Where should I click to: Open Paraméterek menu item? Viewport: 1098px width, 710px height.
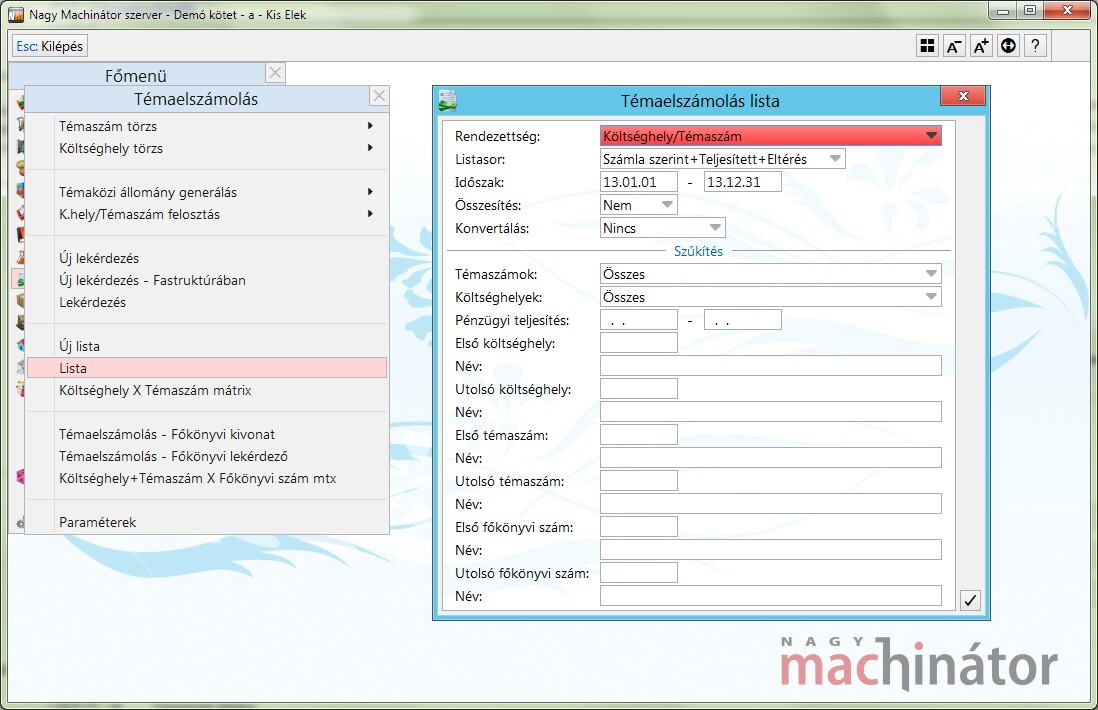click(x=207, y=522)
